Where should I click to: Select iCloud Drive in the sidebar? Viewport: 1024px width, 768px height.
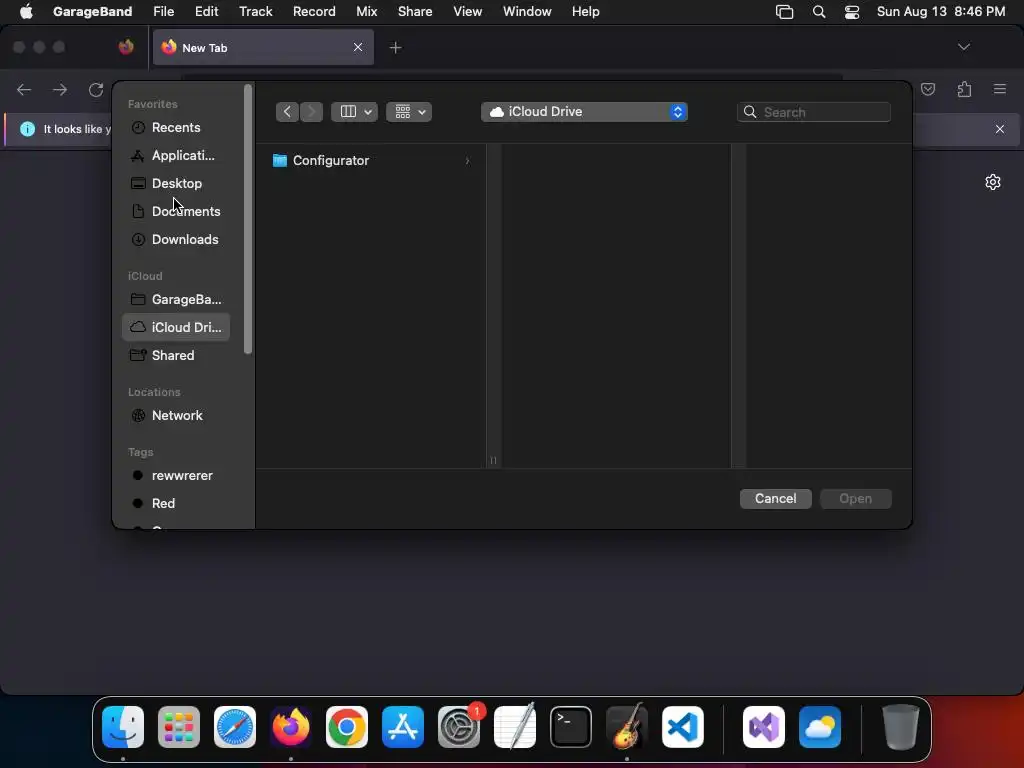(x=176, y=328)
